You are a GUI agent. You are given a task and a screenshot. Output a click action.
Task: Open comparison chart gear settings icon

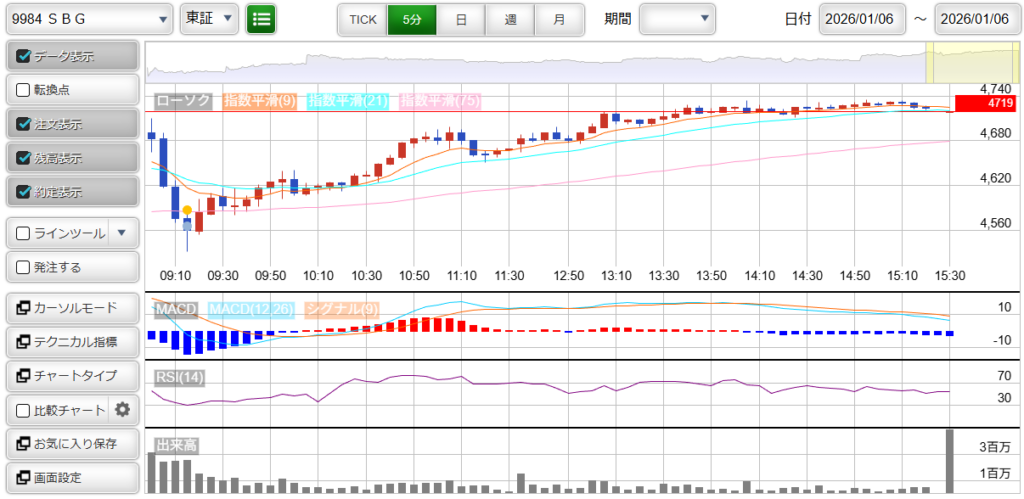[x=123, y=409]
